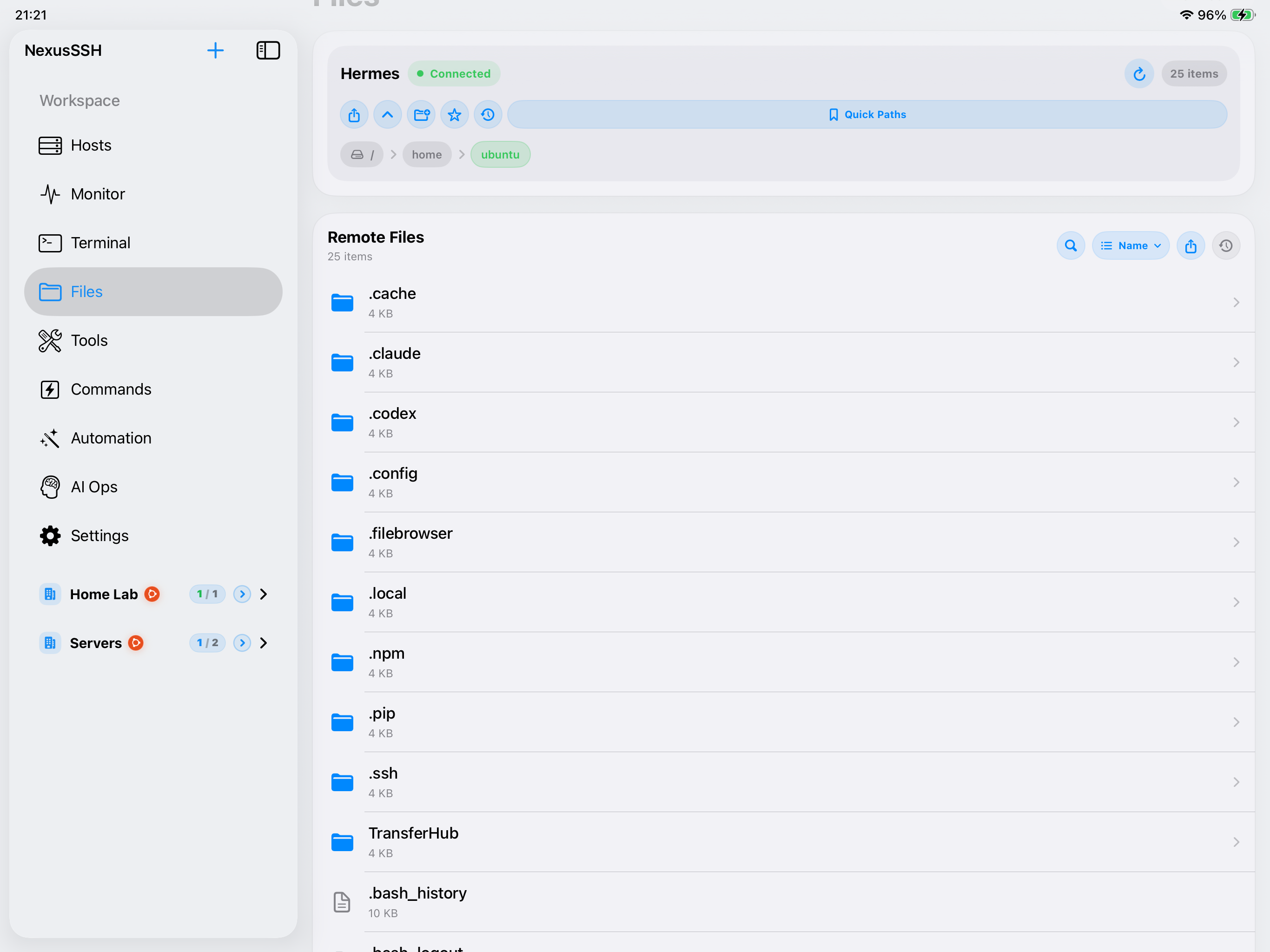The image size is (1270, 952).
Task: Click the Home Lab 1/1 badge
Action: point(207,594)
